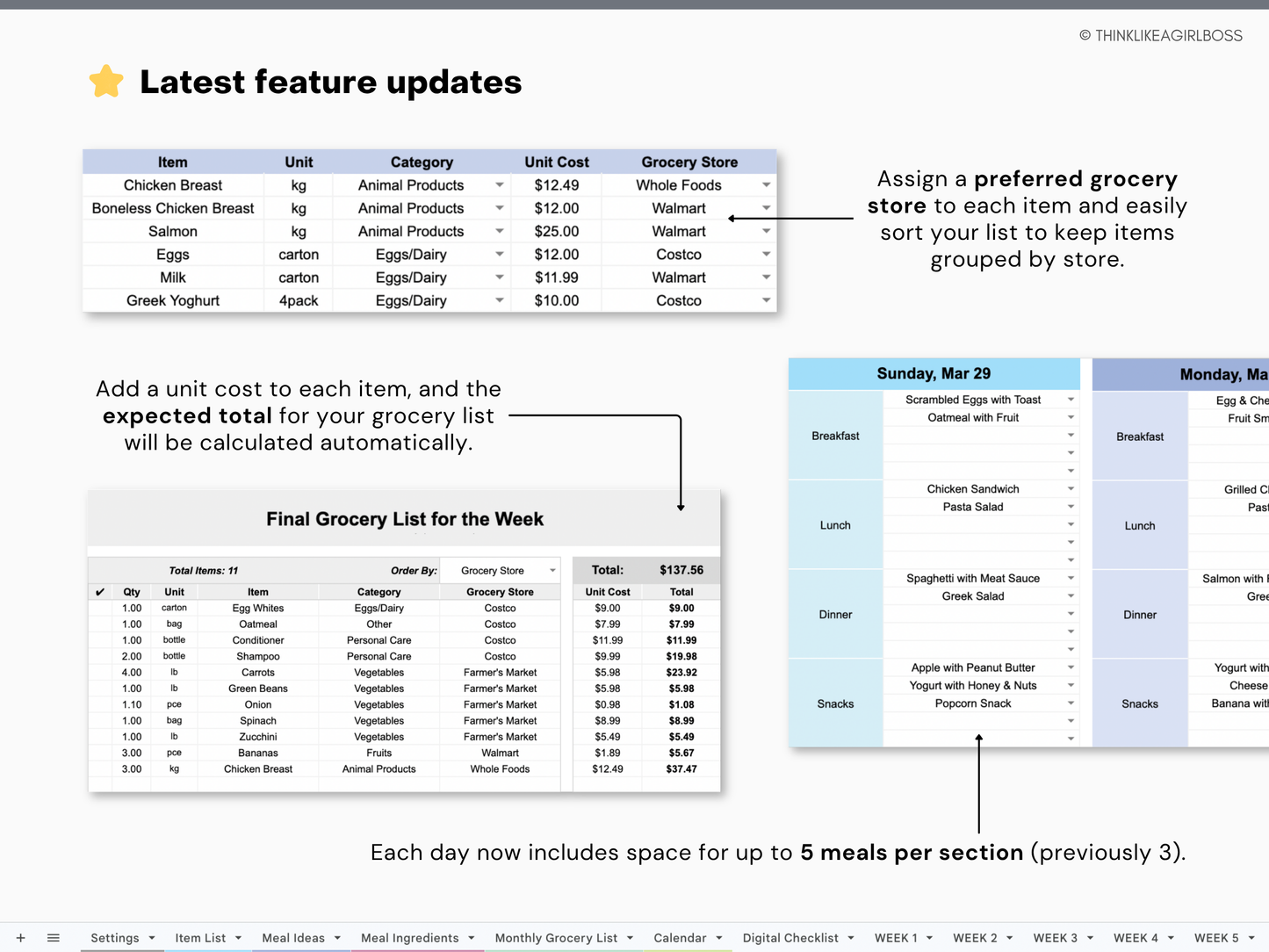Select the Chicken Breast item cell
Screen dimensions: 1269x952
click(x=173, y=185)
